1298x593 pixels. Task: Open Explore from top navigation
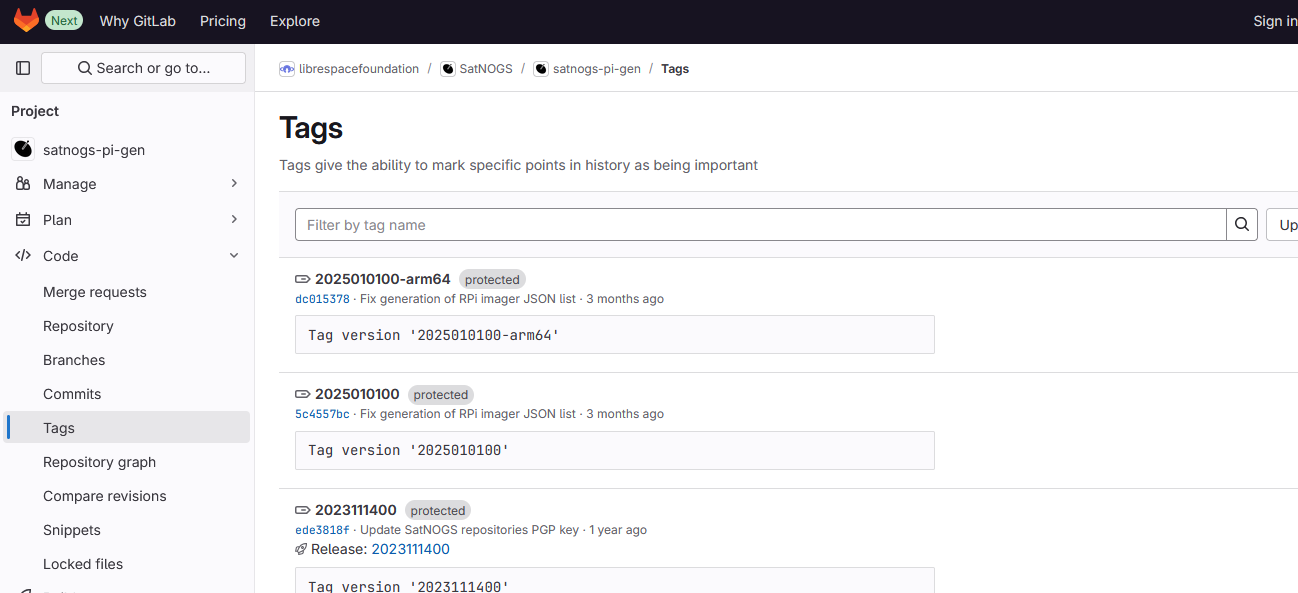pos(295,21)
